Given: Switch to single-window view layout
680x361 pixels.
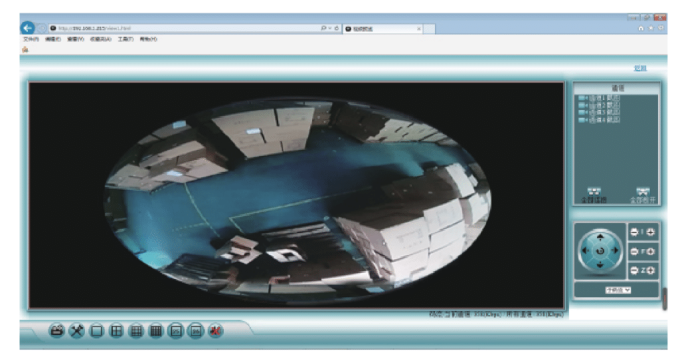Looking at the screenshot, I should (x=96, y=331).
